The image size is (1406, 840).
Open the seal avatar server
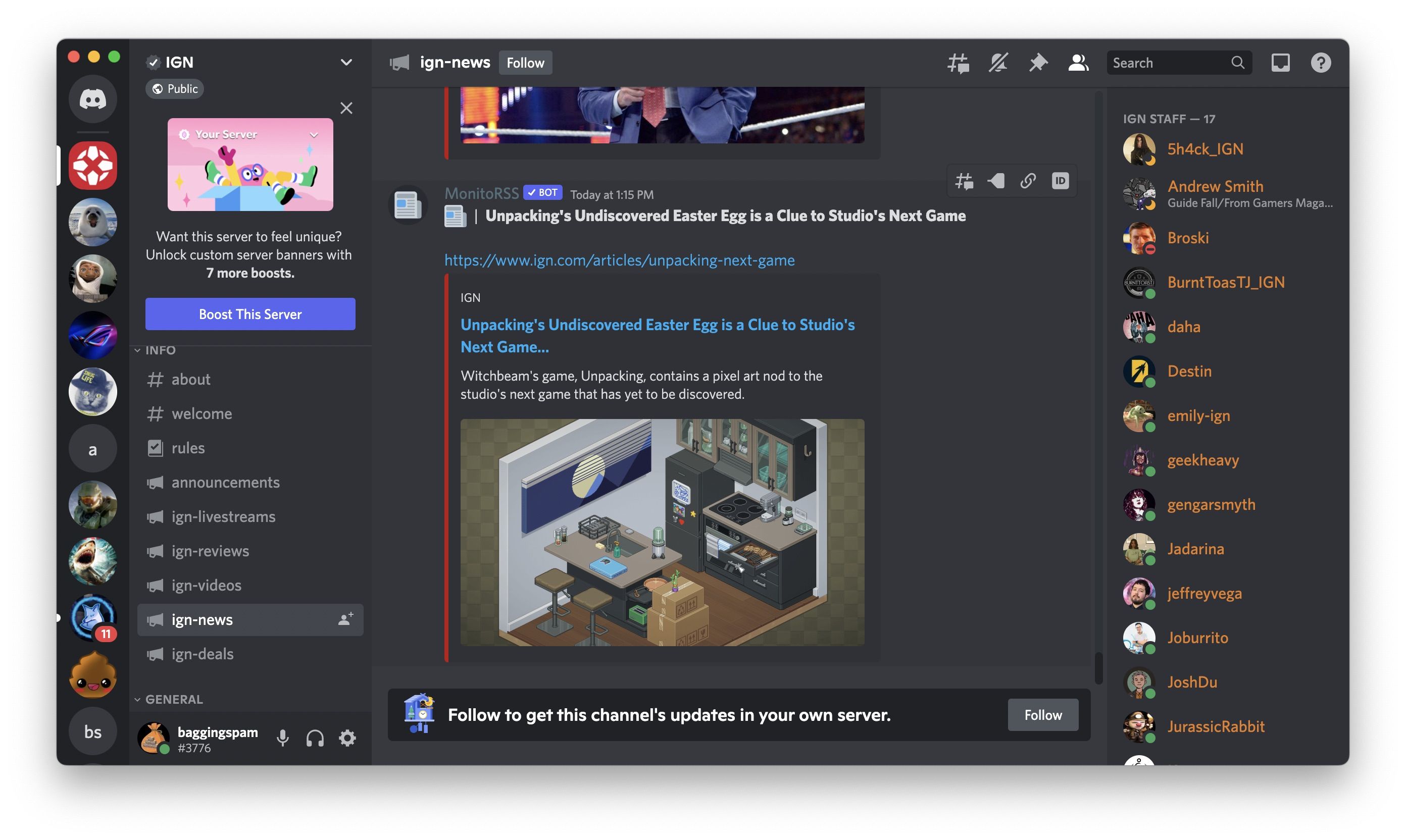click(x=93, y=222)
